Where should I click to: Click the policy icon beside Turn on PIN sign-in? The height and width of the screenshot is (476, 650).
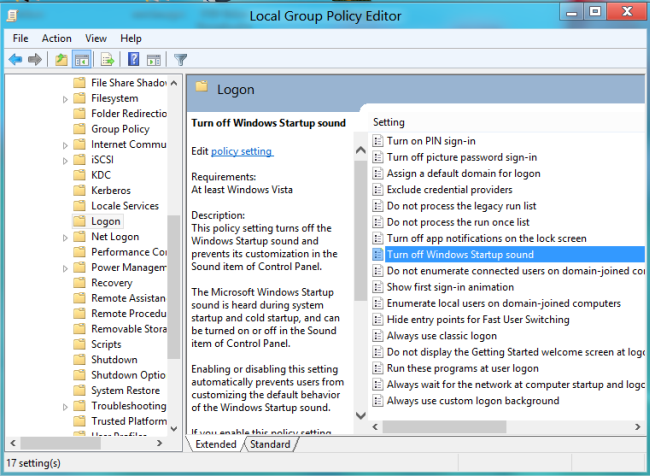pos(377,141)
